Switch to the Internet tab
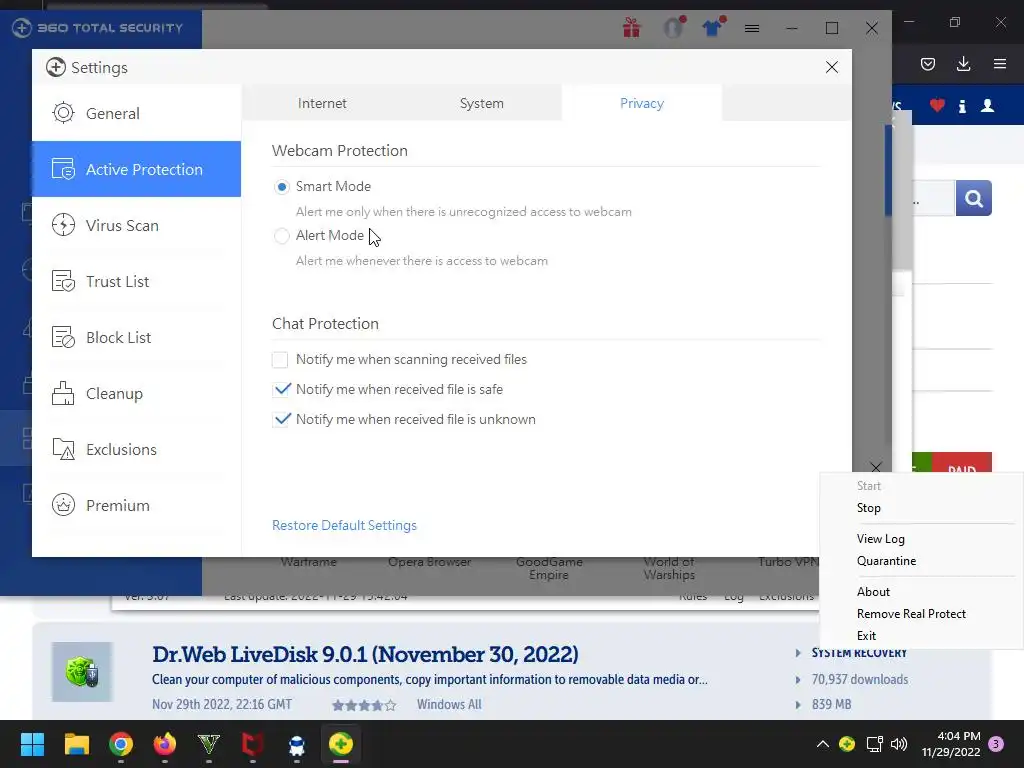This screenshot has height=768, width=1024. pos(322,103)
